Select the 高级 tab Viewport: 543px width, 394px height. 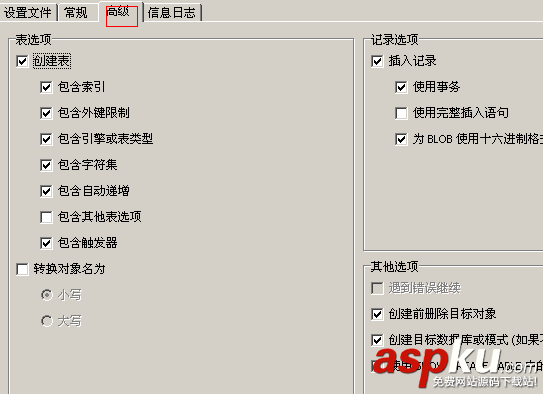pos(121,12)
